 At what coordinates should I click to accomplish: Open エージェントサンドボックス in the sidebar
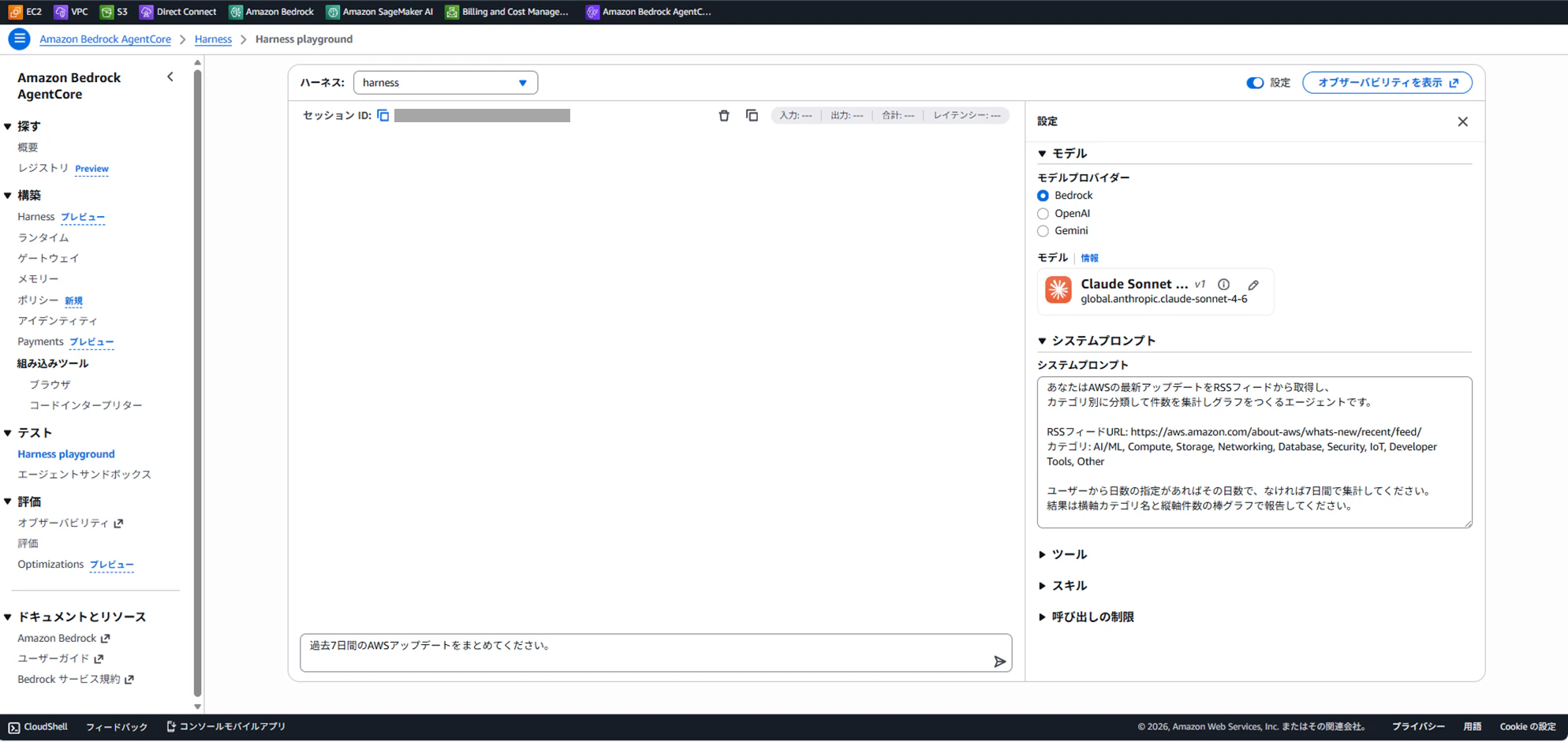[x=84, y=474]
